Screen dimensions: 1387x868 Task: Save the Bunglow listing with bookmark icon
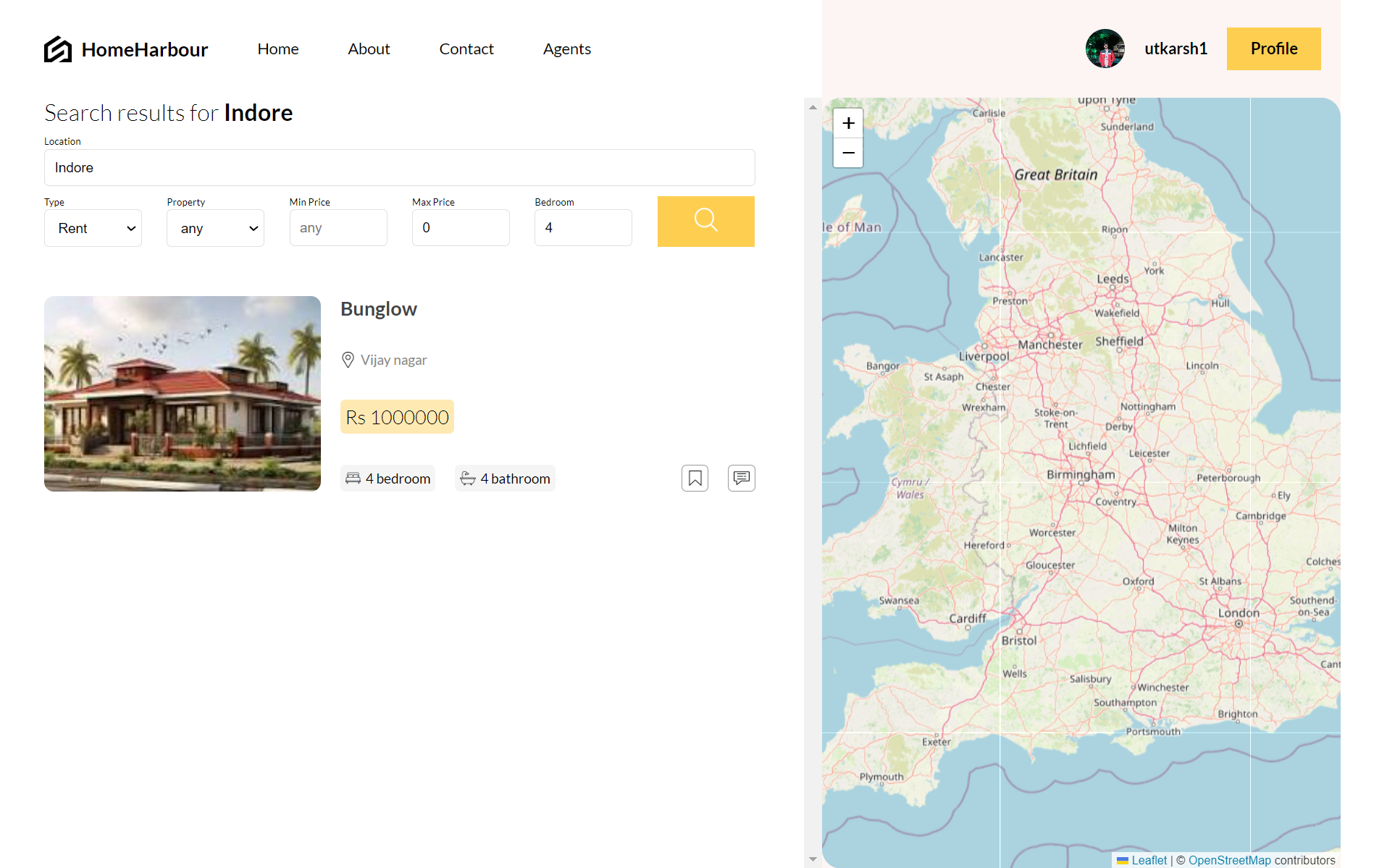point(695,478)
